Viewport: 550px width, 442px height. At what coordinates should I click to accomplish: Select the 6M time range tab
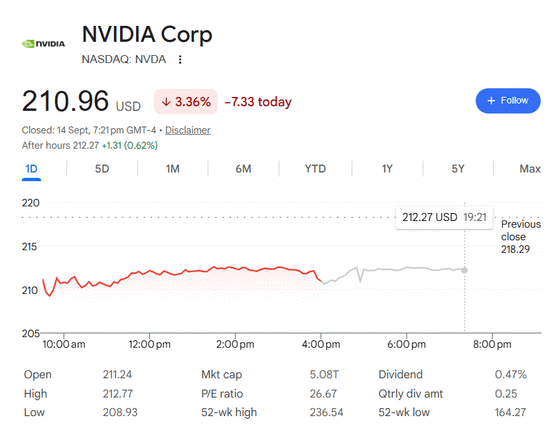point(243,169)
